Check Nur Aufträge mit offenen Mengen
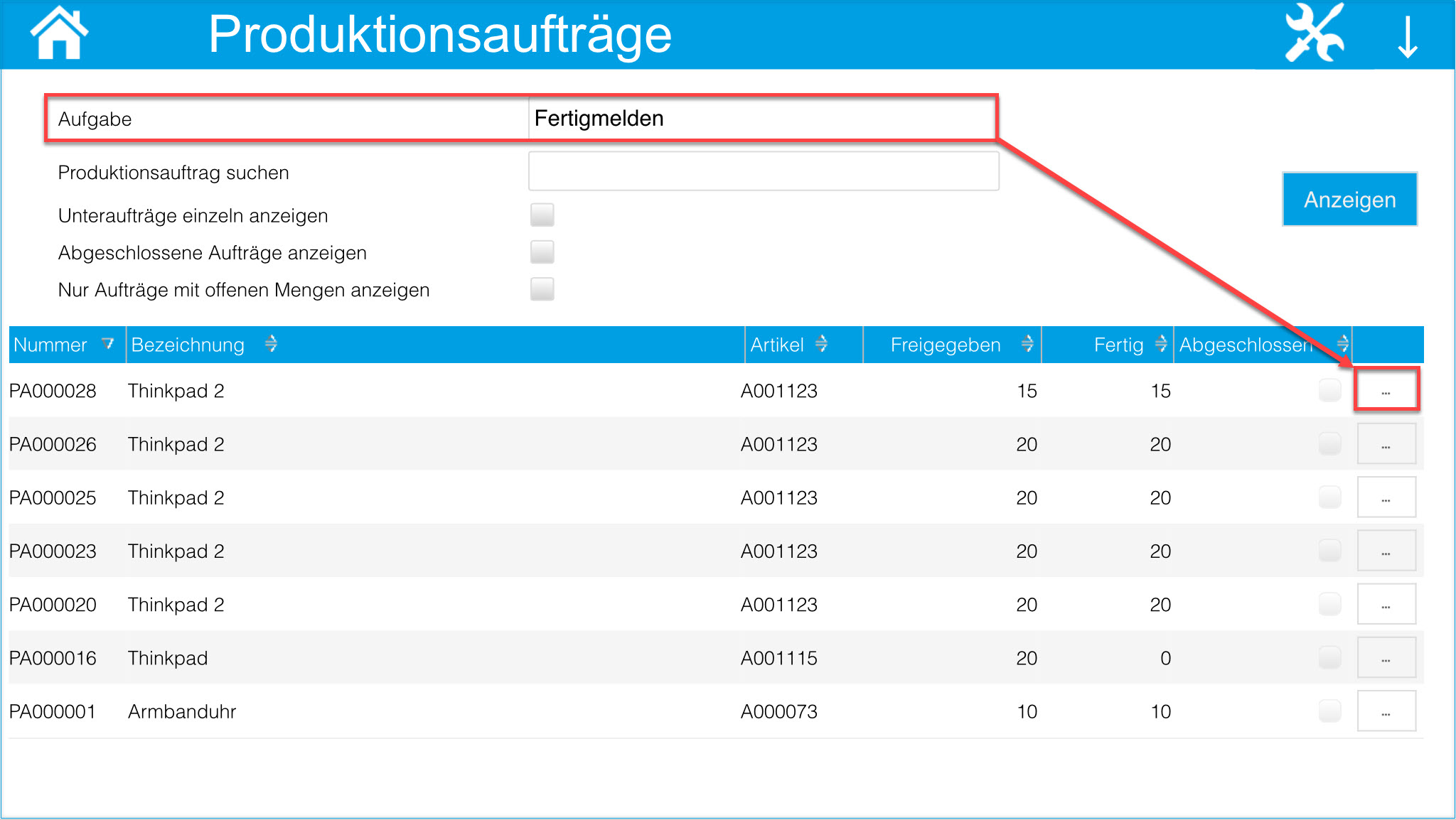 pos(542,289)
